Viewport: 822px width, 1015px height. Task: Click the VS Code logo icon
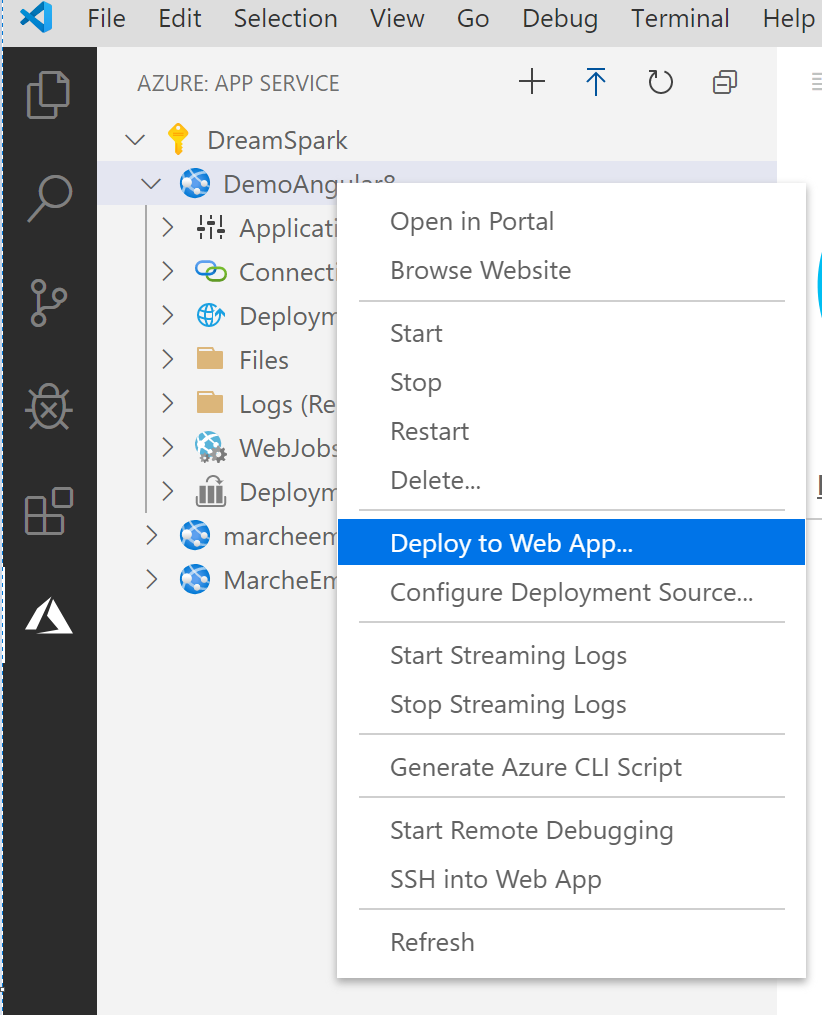36,17
